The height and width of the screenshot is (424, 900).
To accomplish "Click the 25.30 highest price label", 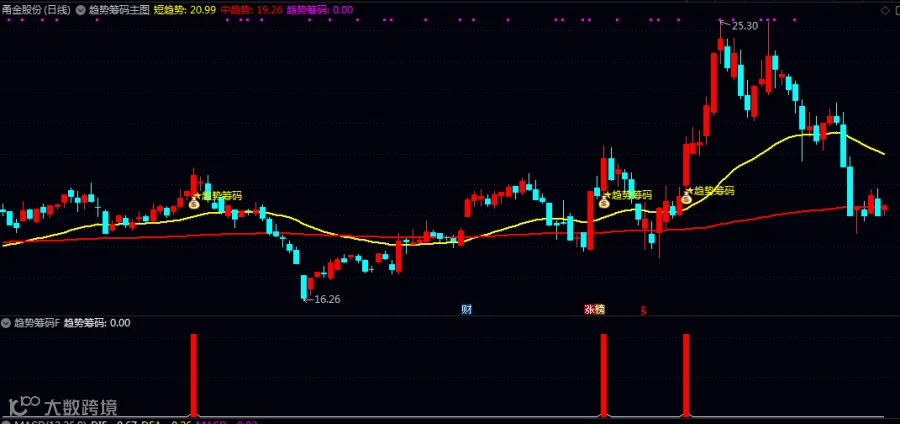I will [x=745, y=26].
